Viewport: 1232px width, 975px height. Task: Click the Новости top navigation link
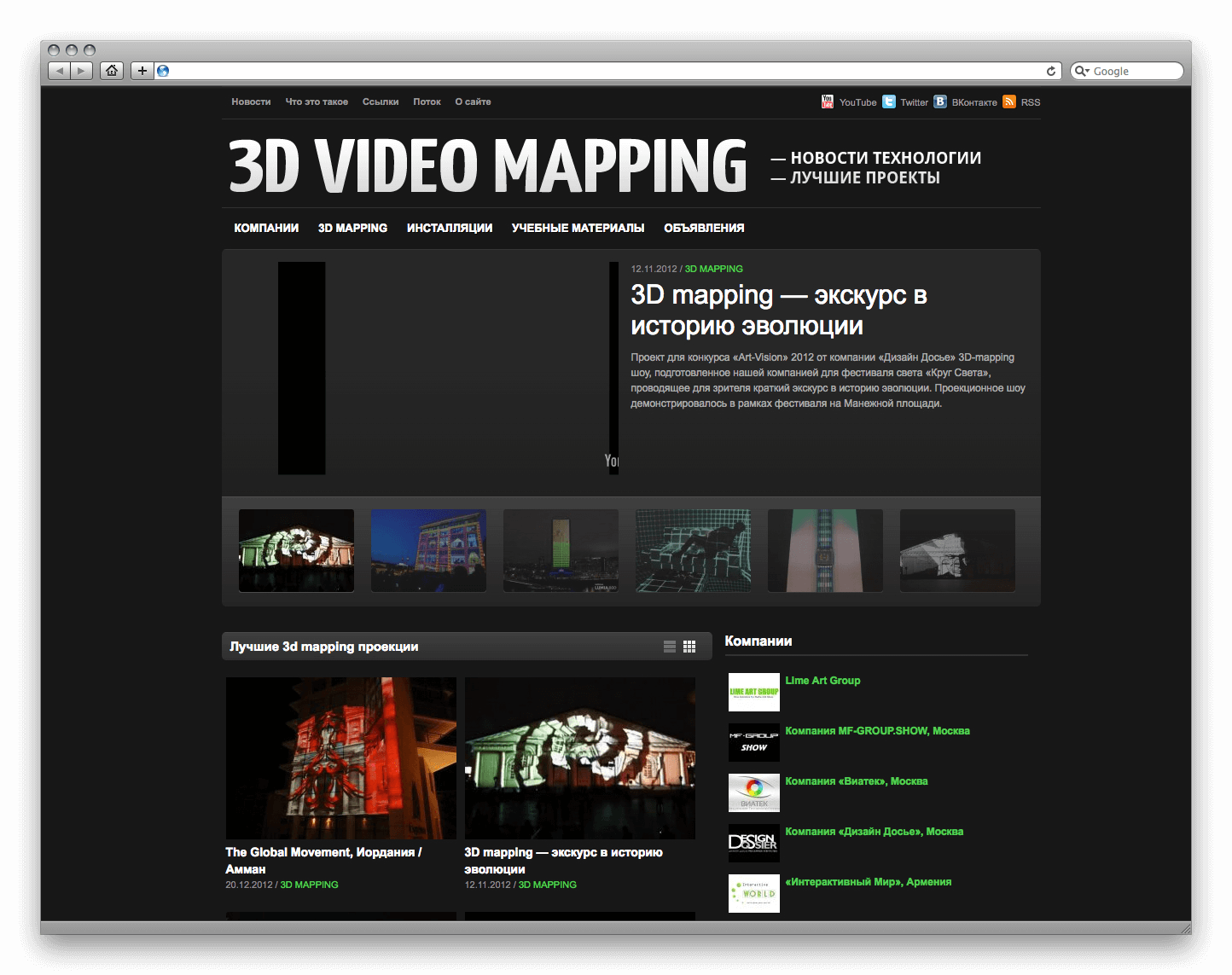(251, 102)
